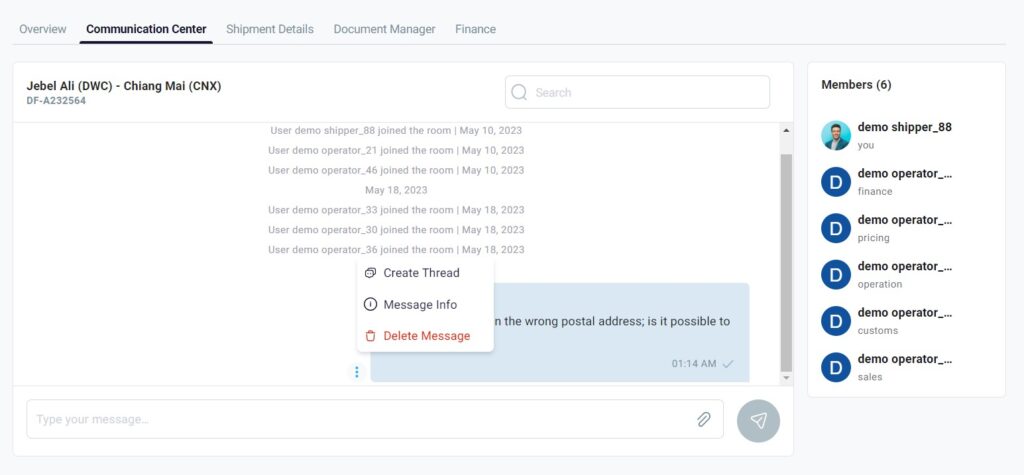This screenshot has width=1024, height=475.
Task: Click the operator_21 joined the room line
Action: (396, 150)
